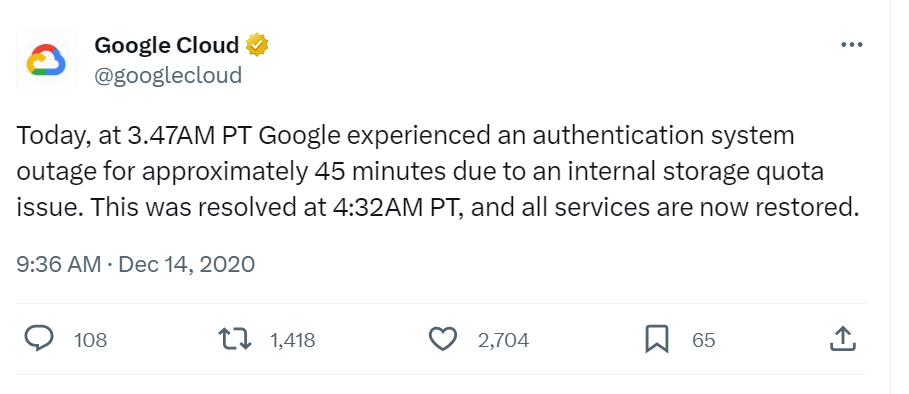Screen dimensions: 909x394
Task: Open the Google Cloud profile avatar
Action: pos(46,60)
